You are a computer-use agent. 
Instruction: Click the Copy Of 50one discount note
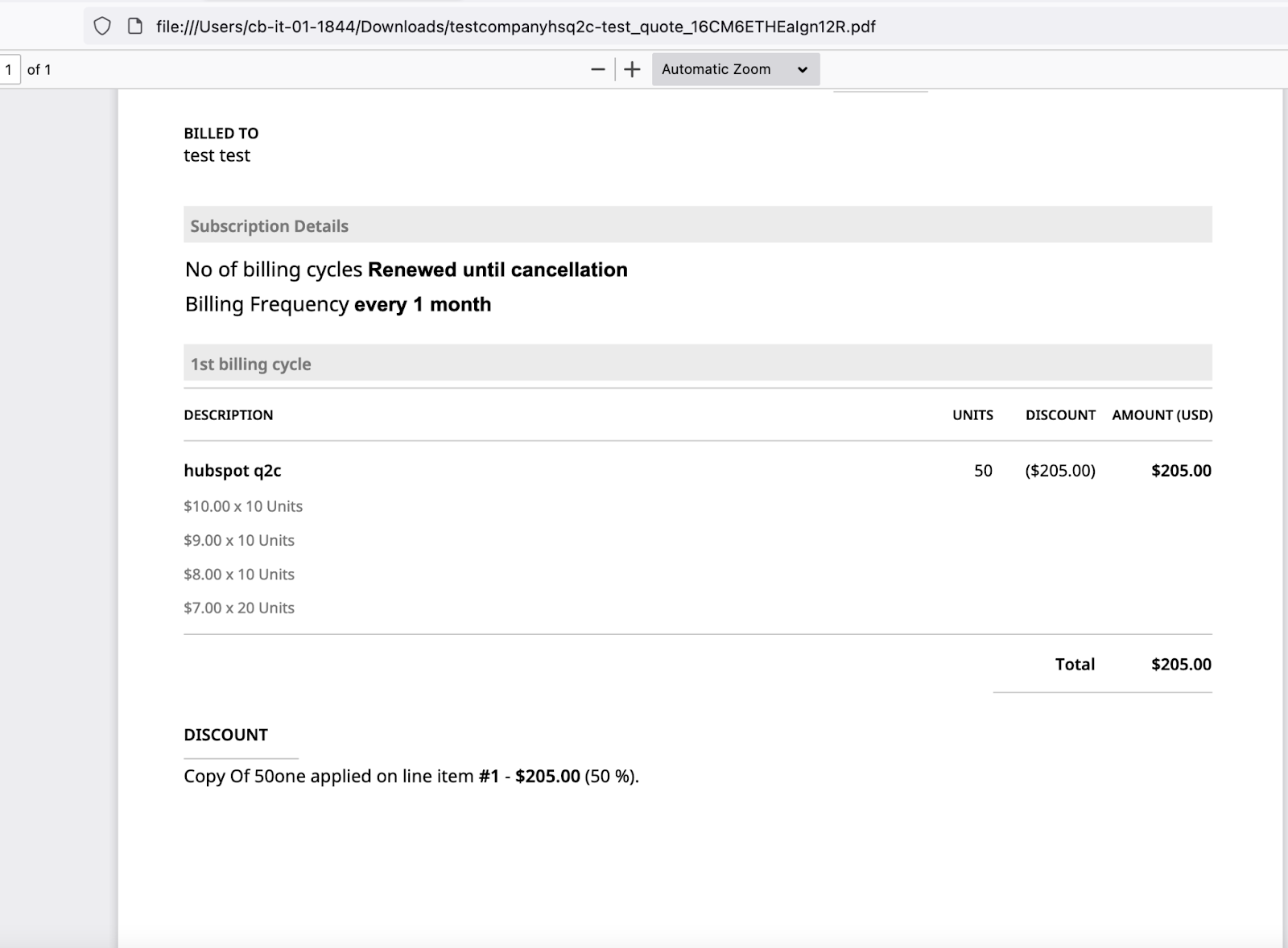click(x=411, y=776)
